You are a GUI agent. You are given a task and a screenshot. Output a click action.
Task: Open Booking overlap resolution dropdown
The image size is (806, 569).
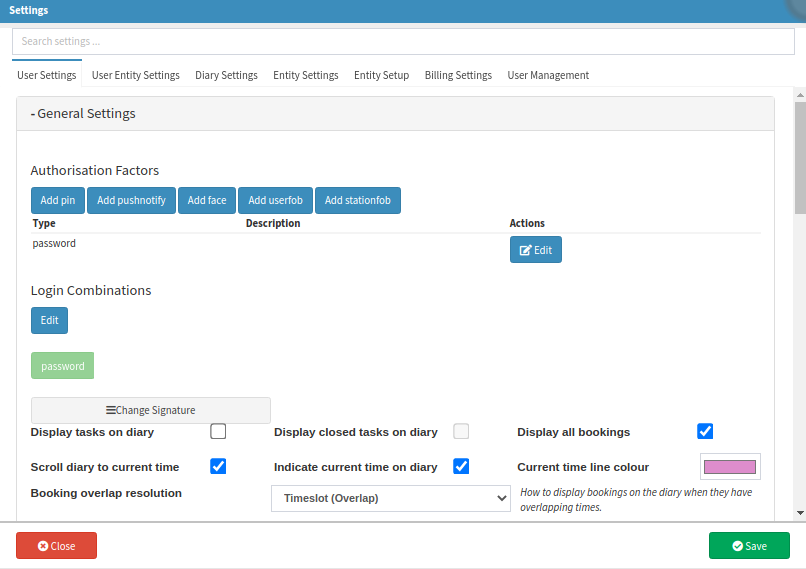click(391, 498)
